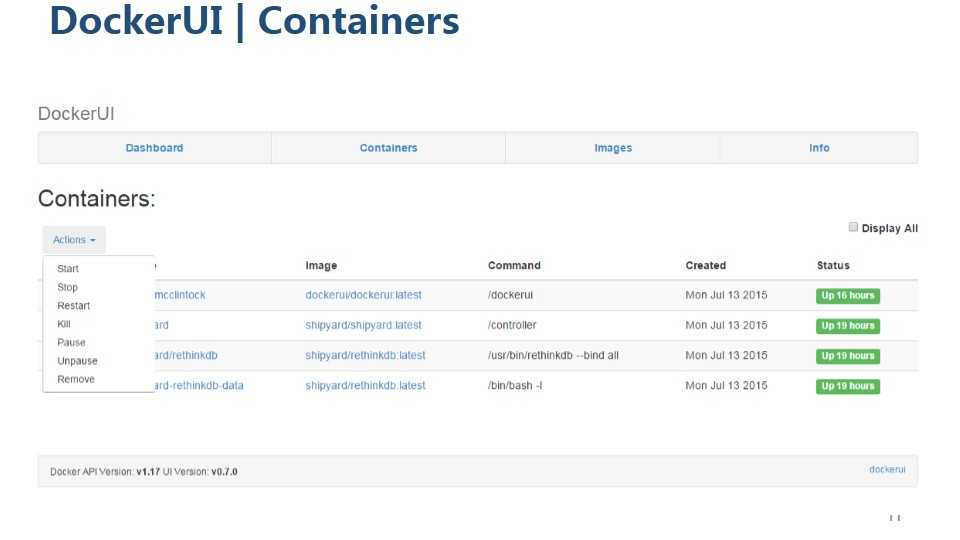Screen dimensions: 960x540
Task: Go to the Images tab
Action: 613,148
